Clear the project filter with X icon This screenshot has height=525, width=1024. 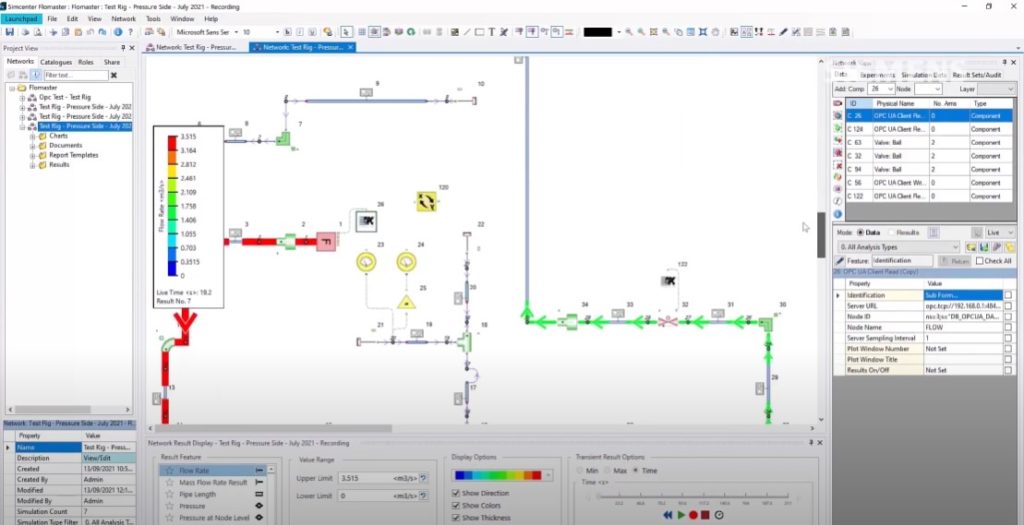(x=113, y=75)
